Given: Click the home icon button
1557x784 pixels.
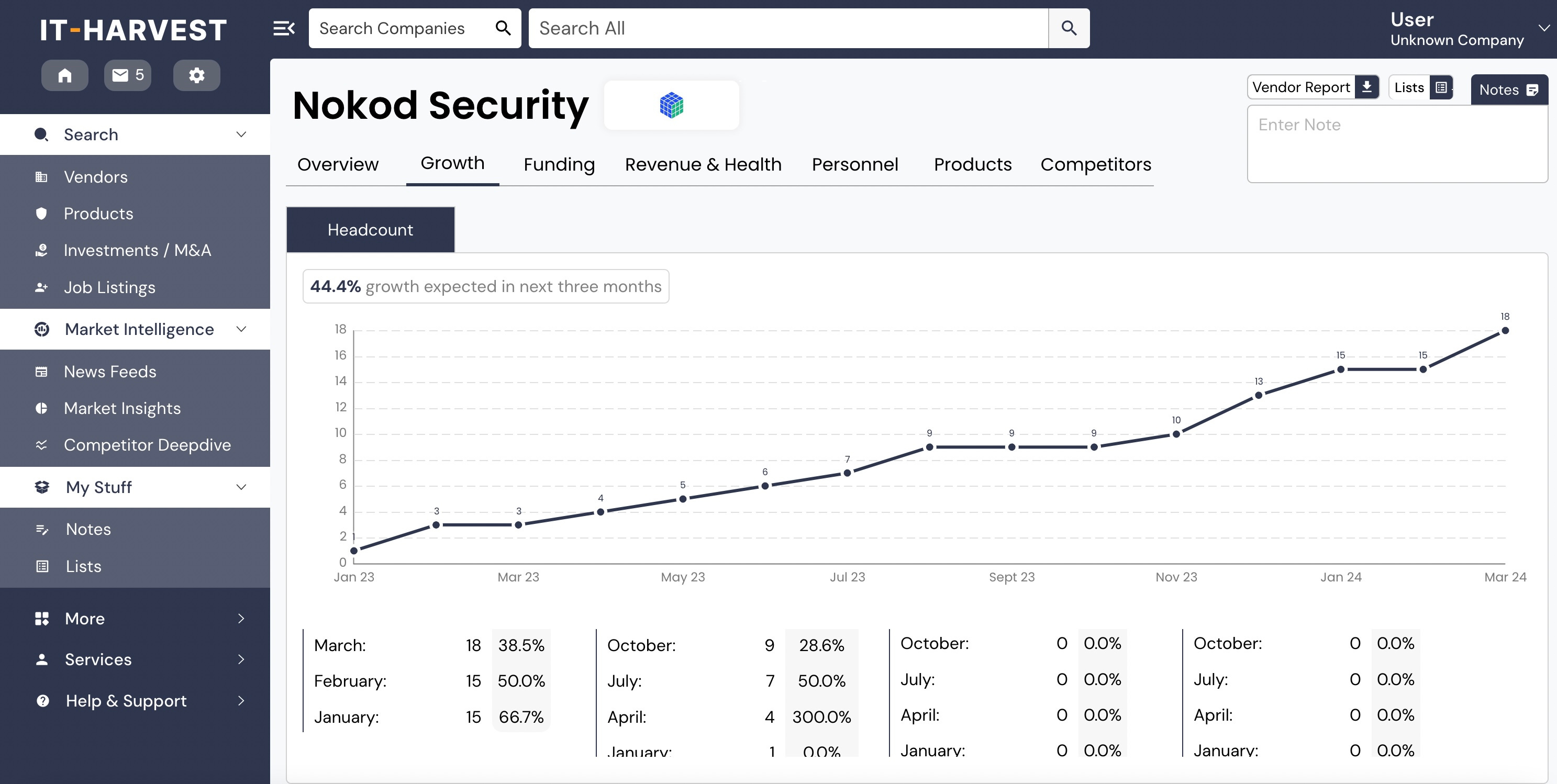Looking at the screenshot, I should 65,75.
